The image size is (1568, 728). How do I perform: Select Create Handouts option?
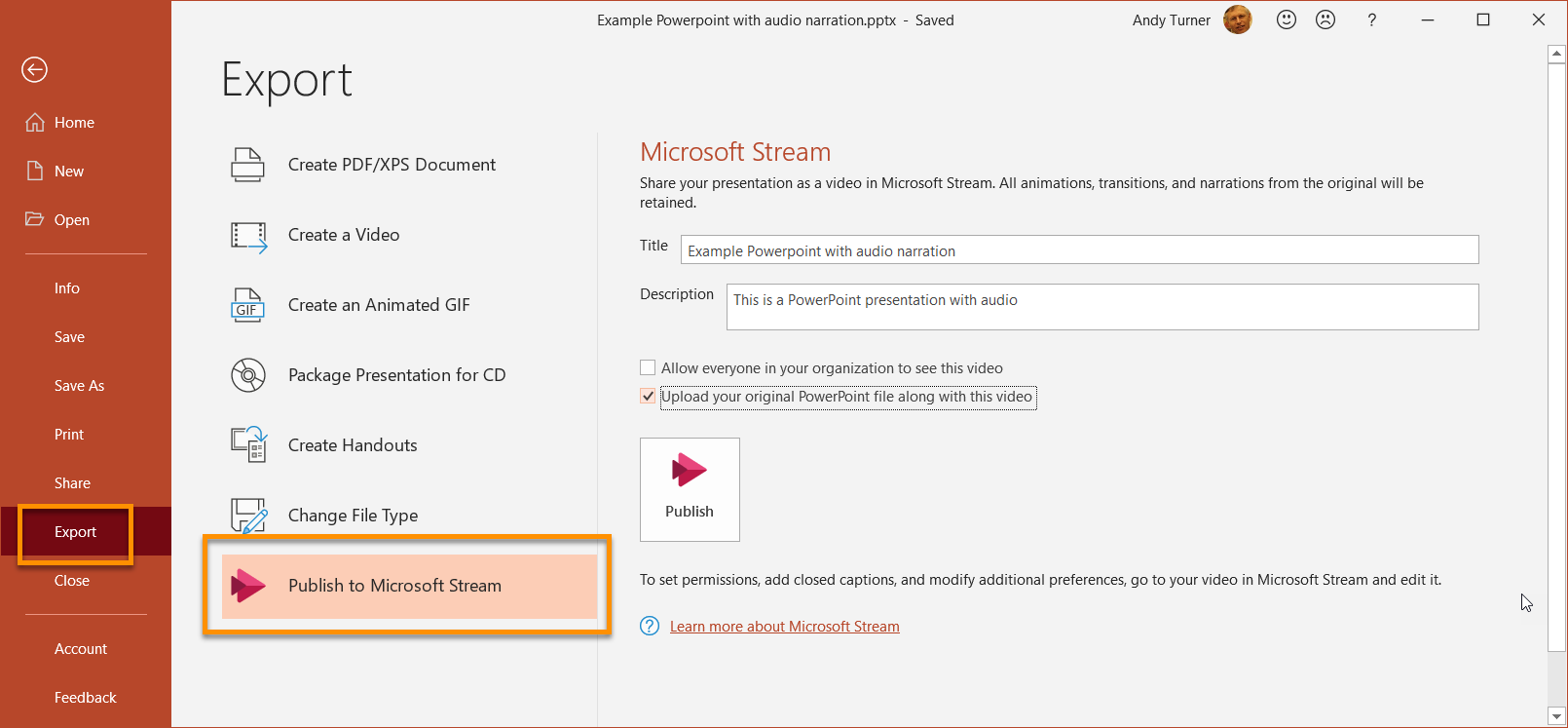click(x=409, y=445)
